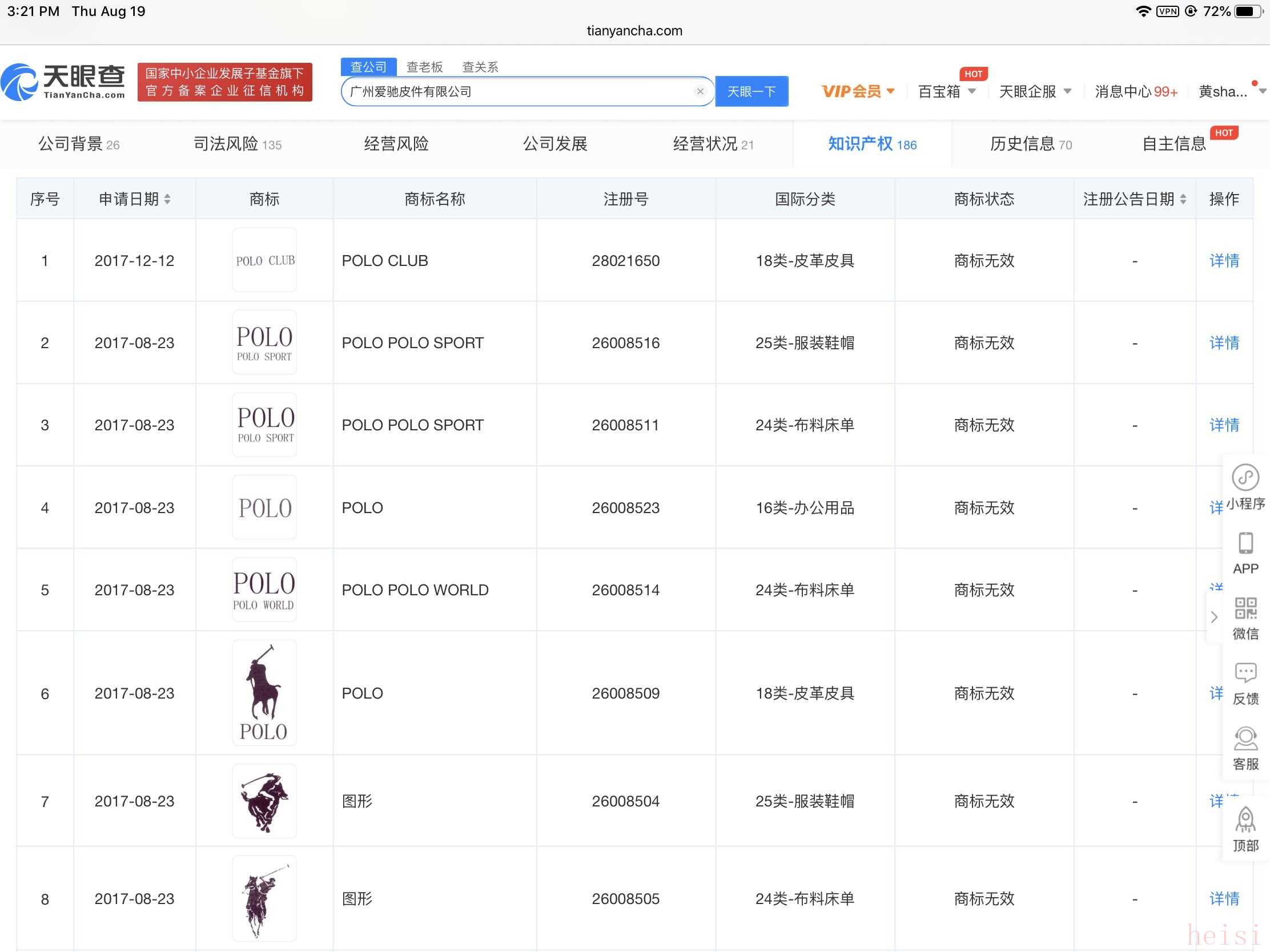Sort by registration announcement date

click(1183, 199)
